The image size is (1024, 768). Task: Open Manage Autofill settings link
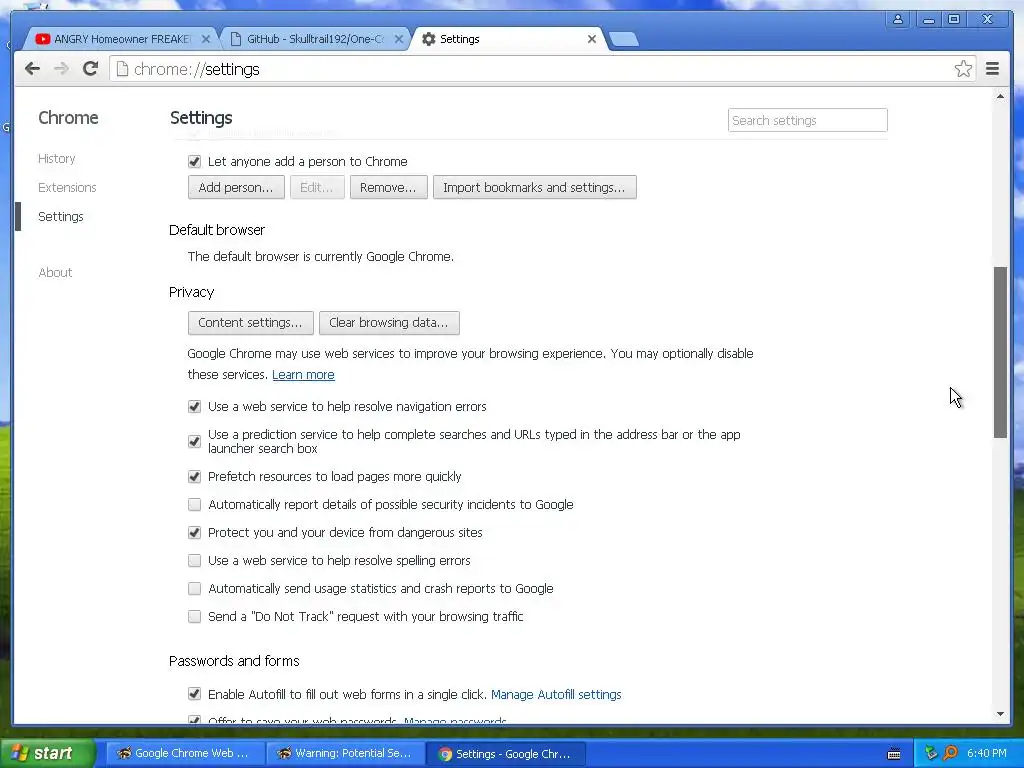(556, 694)
